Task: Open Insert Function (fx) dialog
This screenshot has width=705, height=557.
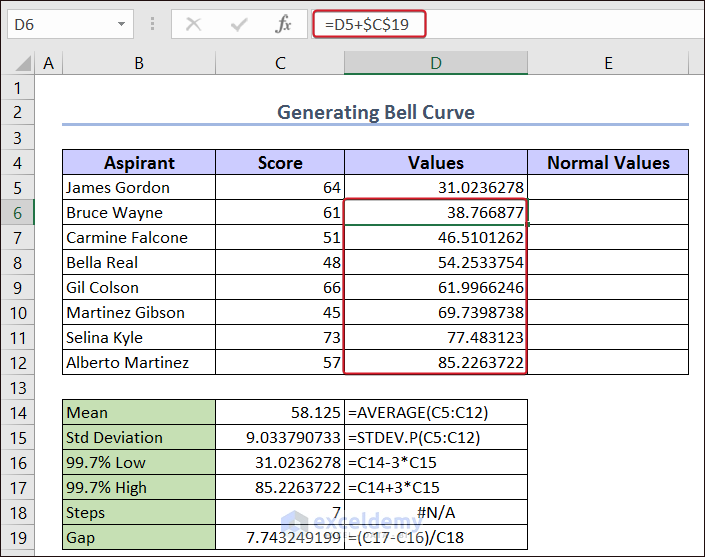Action: [284, 24]
